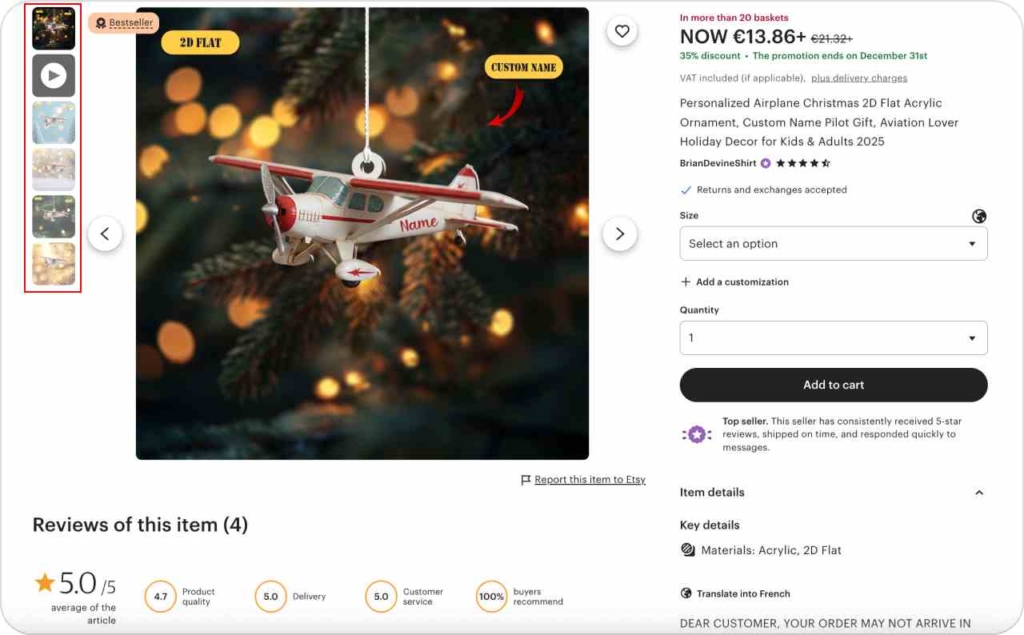Collapse the Item details section
The height and width of the screenshot is (635, 1024).
tap(978, 492)
